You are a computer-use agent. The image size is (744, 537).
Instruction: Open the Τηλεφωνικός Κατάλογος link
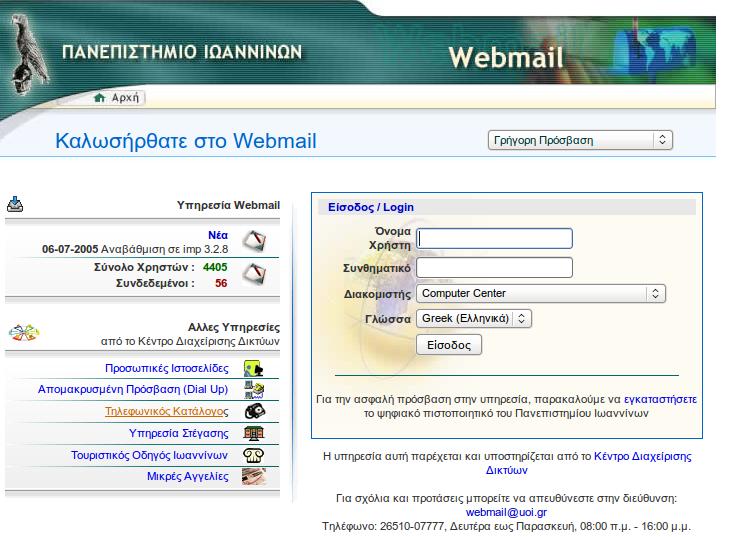167,411
